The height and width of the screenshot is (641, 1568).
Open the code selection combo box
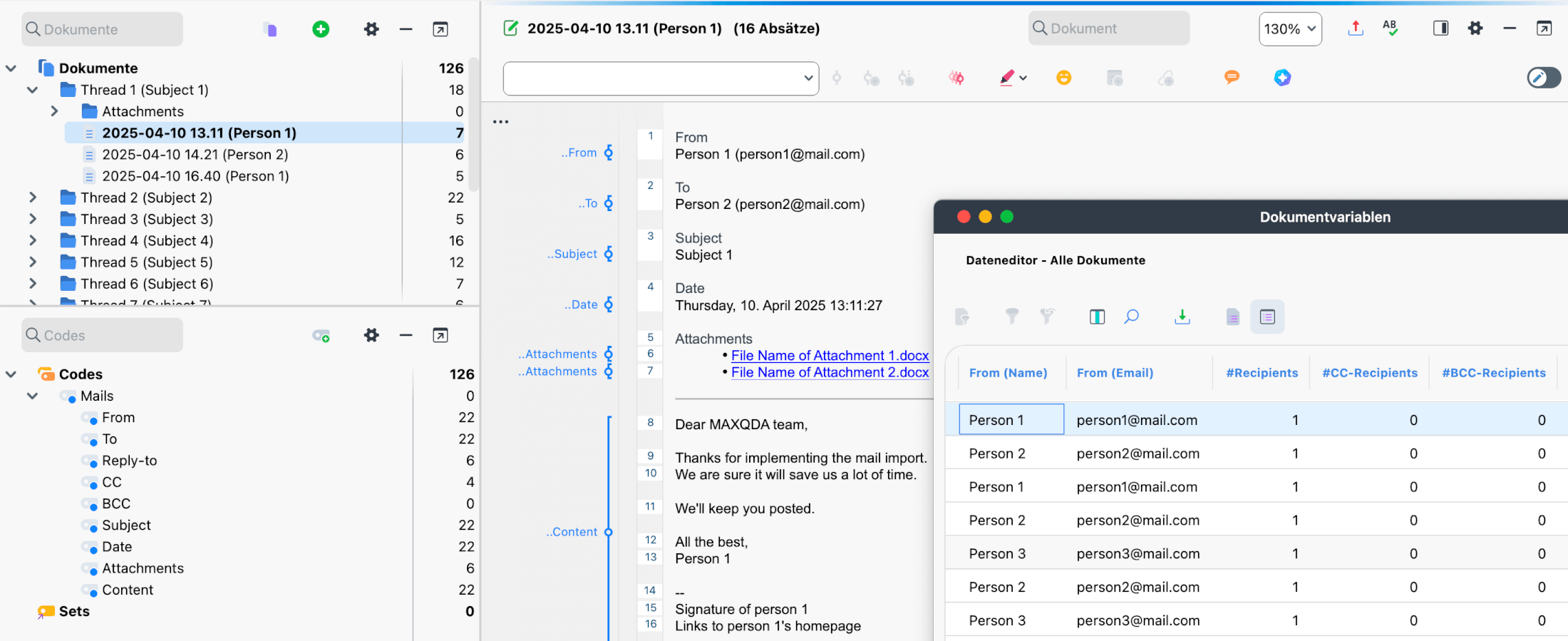pos(661,78)
